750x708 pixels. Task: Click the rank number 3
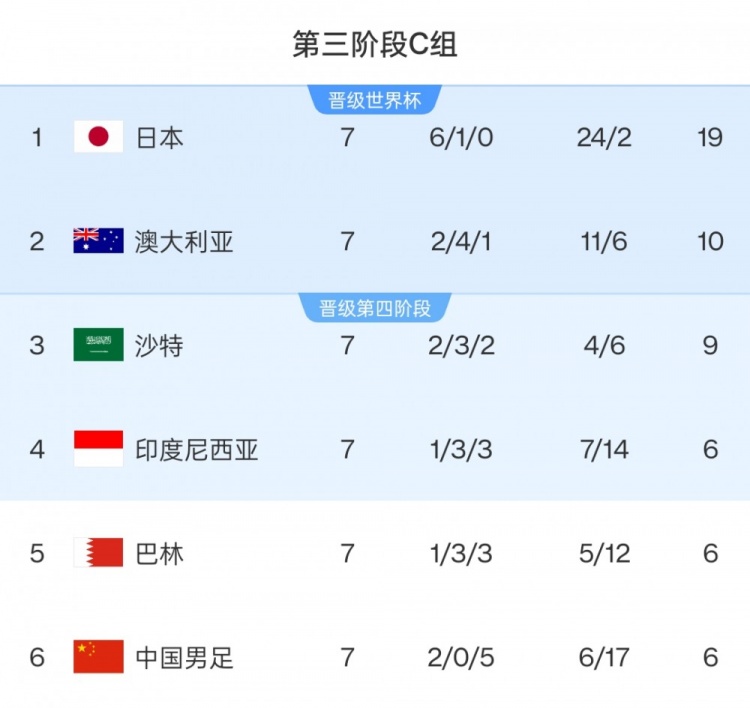(x=37, y=345)
